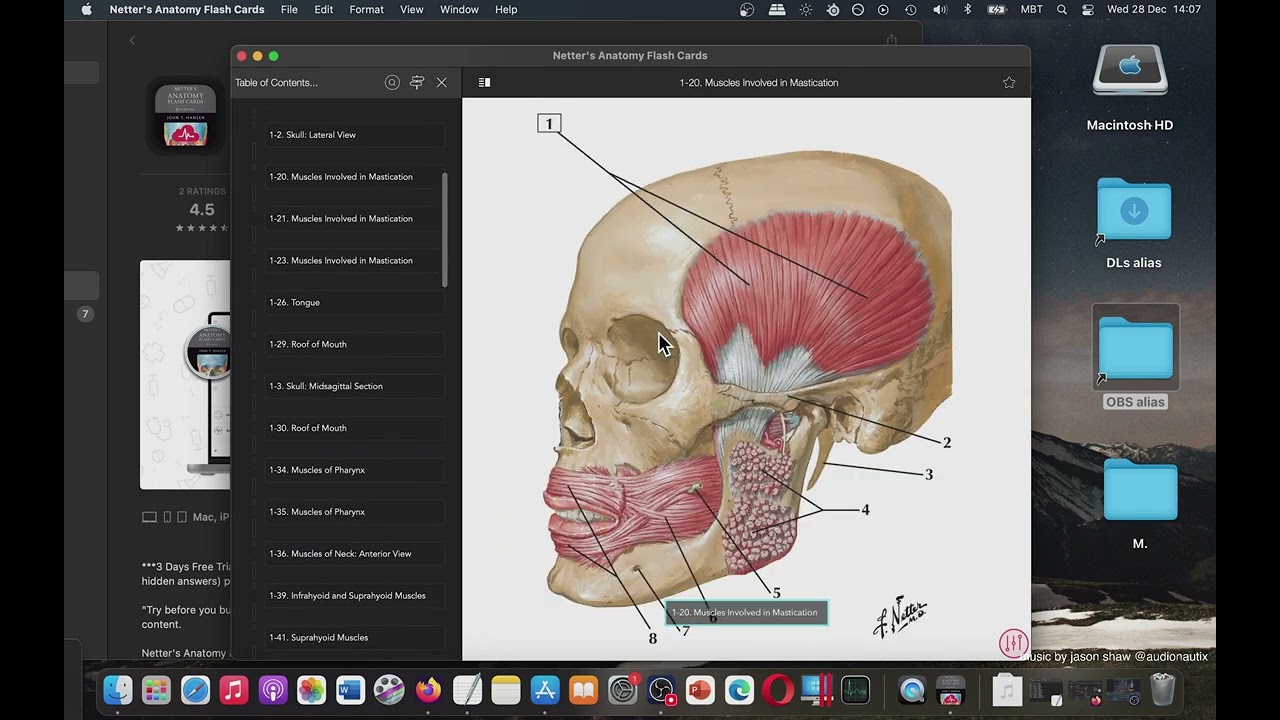1280x720 pixels.
Task: Select '1-41. Suprahyoid Muscles' card
Action: [x=355, y=639]
